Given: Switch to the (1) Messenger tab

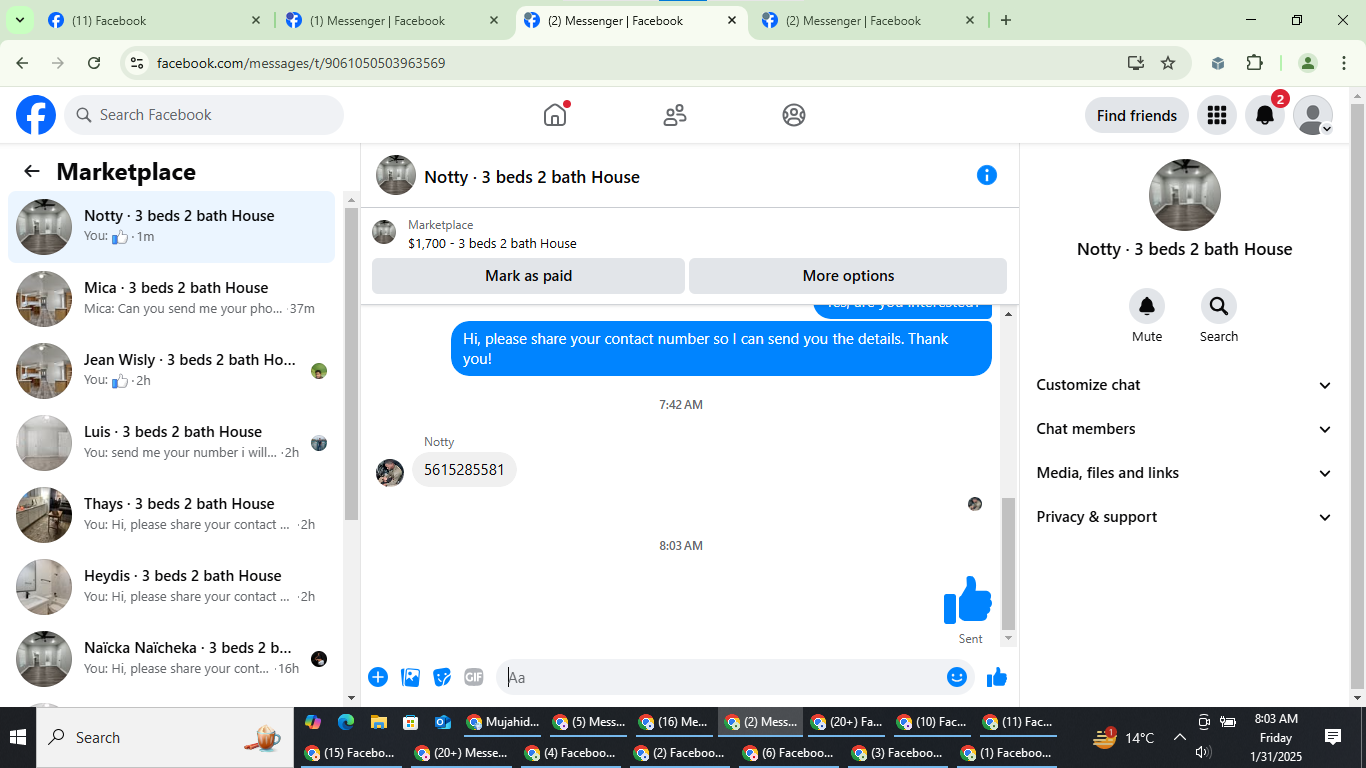Looking at the screenshot, I should (x=392, y=20).
